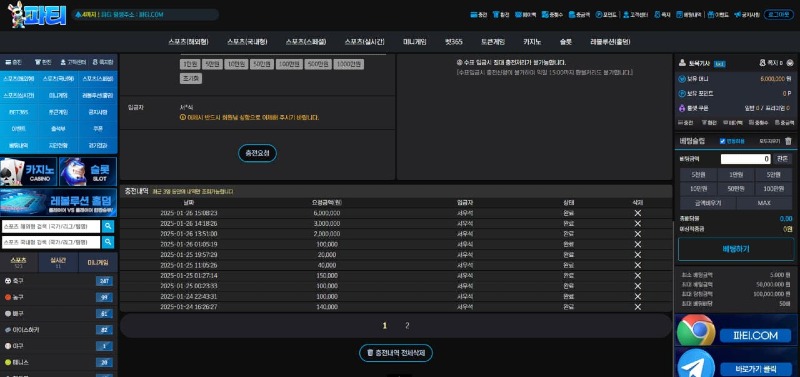
Task: Open 공지사항 megaphone link in top bar
Action: click(x=747, y=15)
